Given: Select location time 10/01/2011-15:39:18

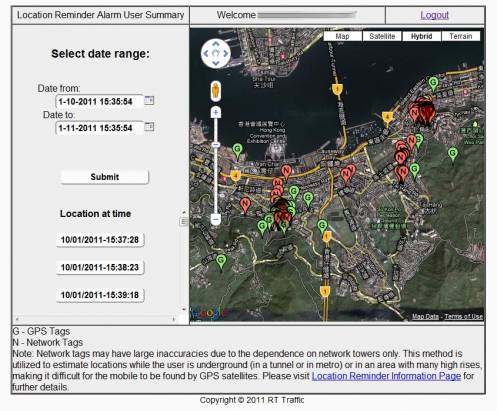Looking at the screenshot, I should [x=100, y=295].
